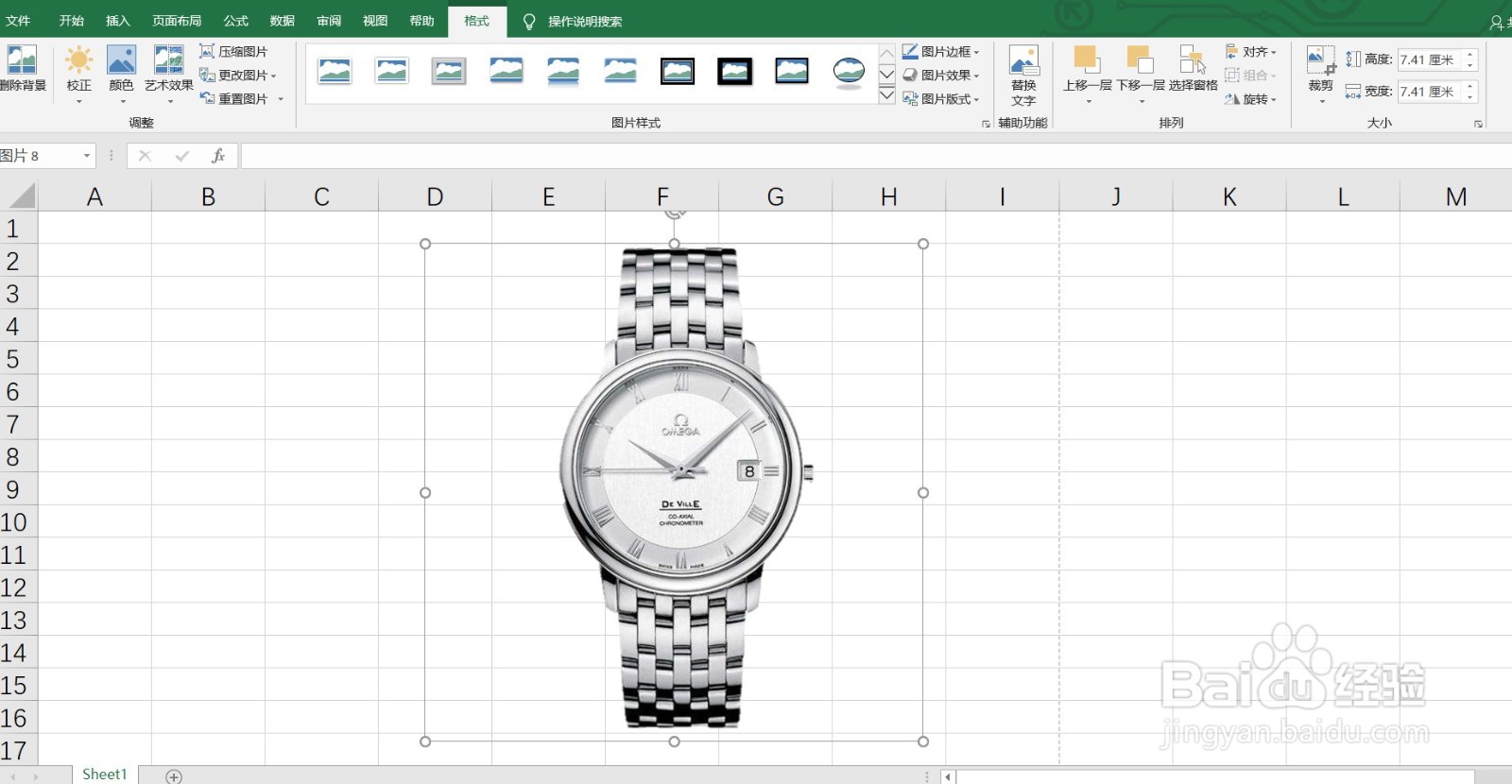Apply the first picture style thumbnail
Image resolution: width=1512 pixels, height=784 pixels.
point(335,71)
